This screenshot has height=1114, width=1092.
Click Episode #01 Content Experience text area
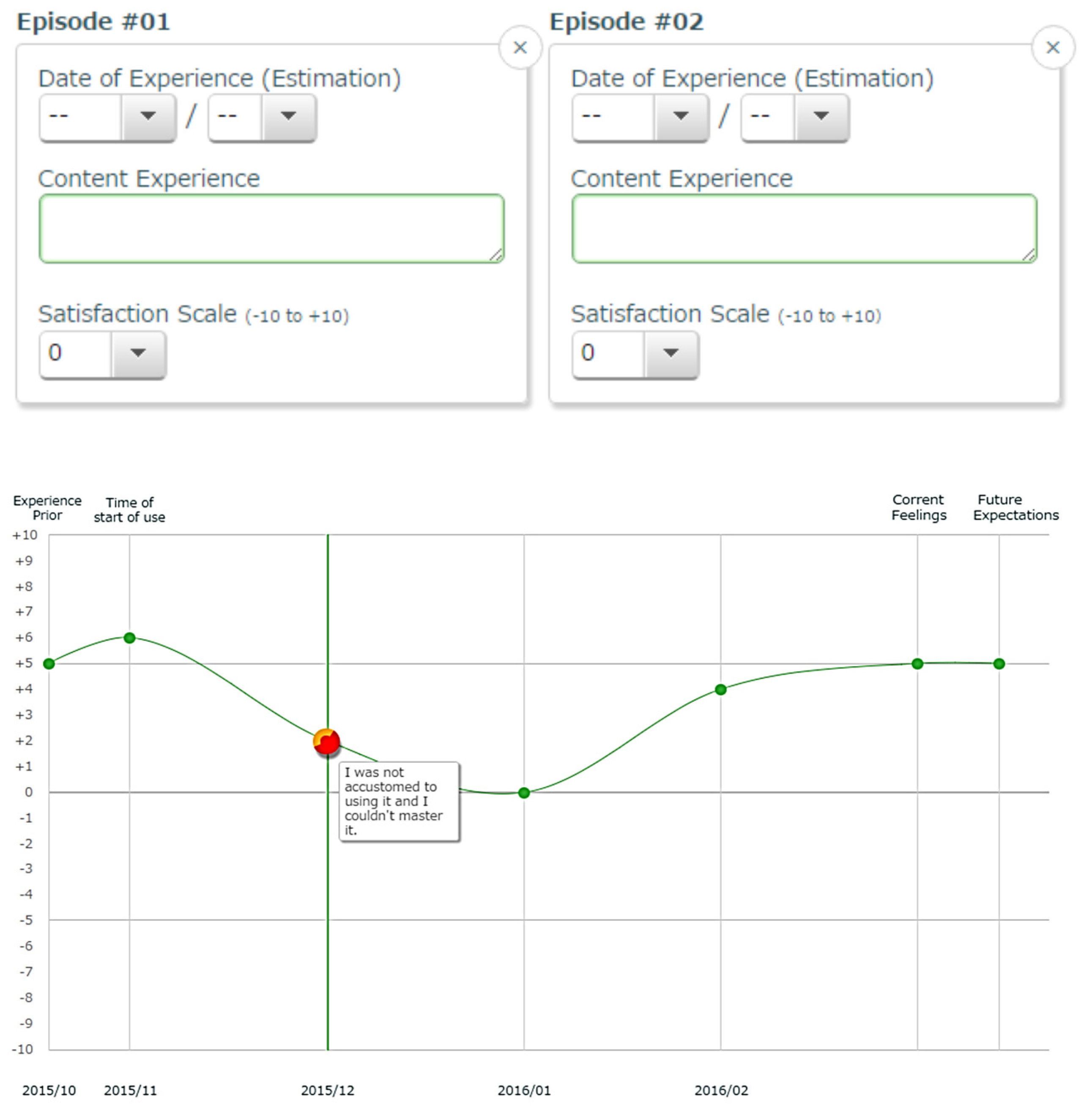click(x=271, y=228)
